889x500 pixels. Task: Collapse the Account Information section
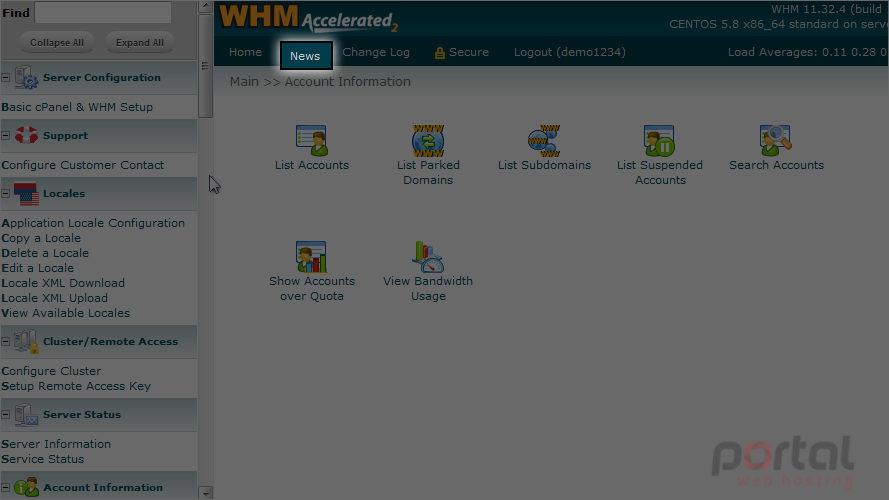[6, 487]
